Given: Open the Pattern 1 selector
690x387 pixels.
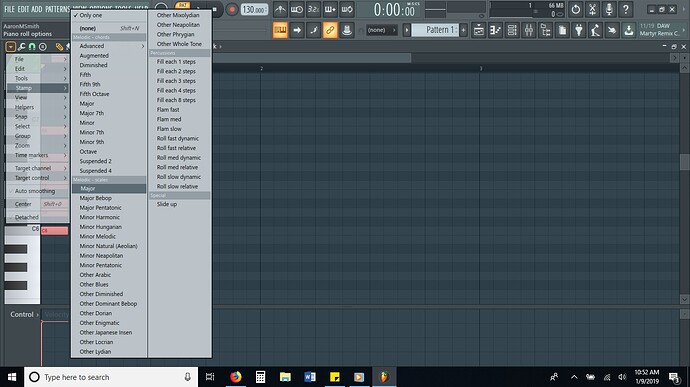Looking at the screenshot, I should pos(436,30).
